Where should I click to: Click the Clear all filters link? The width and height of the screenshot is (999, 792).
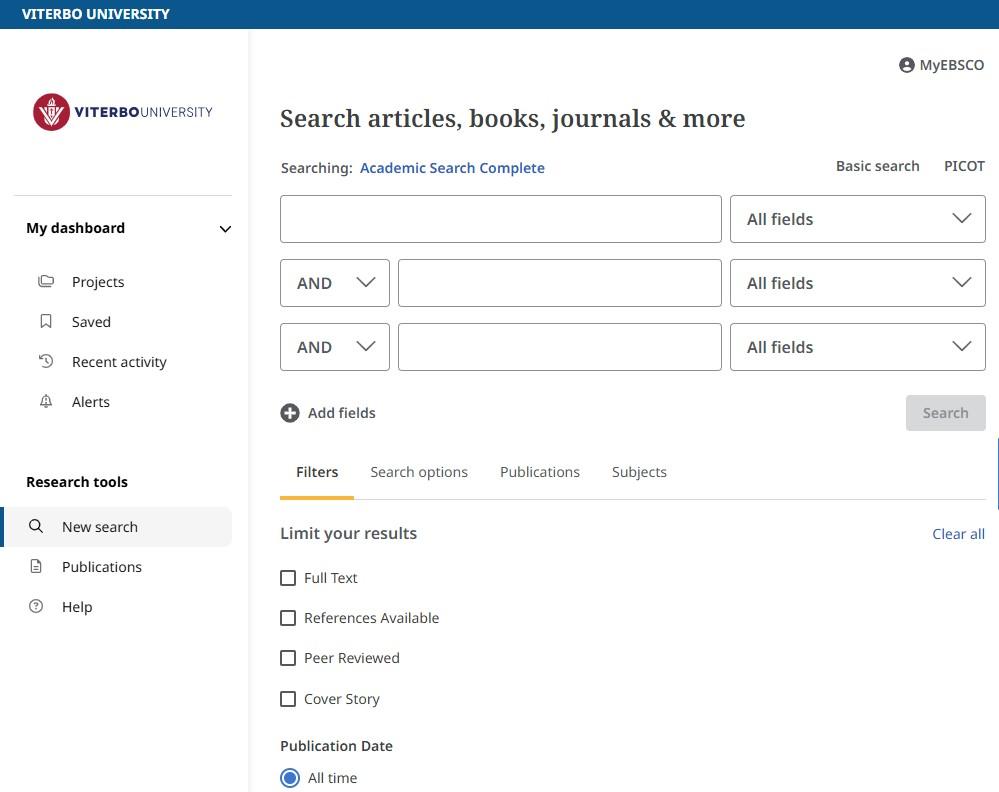pos(958,533)
